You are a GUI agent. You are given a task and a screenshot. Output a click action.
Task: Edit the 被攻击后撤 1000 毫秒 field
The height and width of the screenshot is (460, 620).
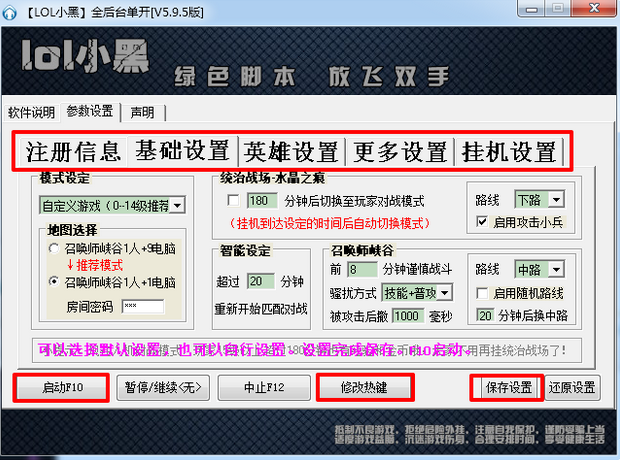click(x=408, y=316)
